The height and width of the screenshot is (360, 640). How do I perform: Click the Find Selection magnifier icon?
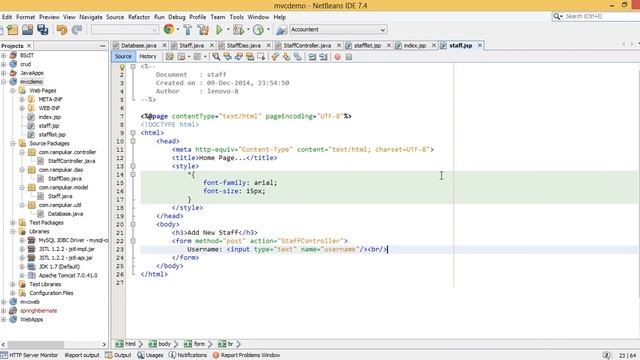click(216, 57)
